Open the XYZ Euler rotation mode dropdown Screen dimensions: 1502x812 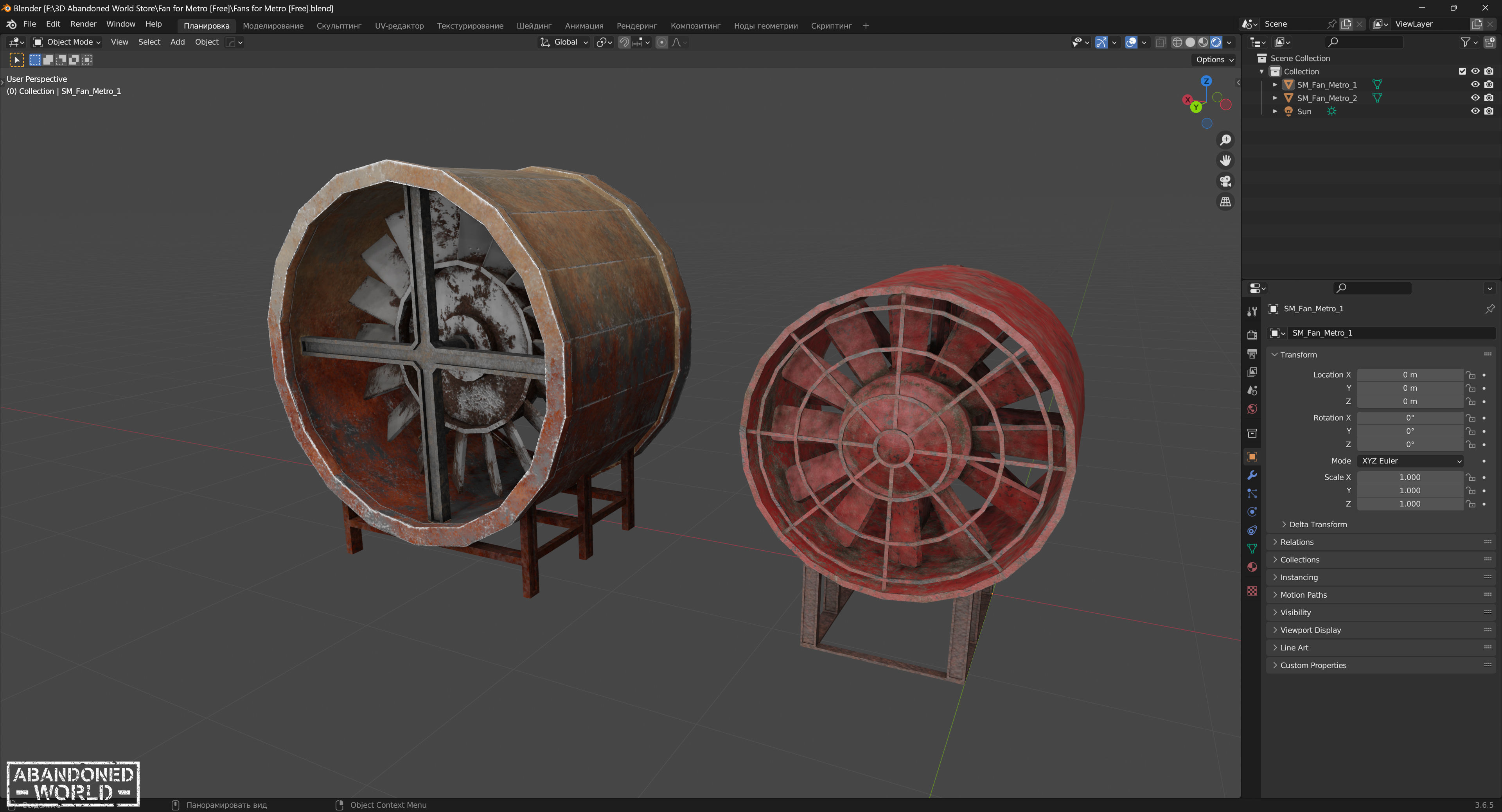[1410, 460]
